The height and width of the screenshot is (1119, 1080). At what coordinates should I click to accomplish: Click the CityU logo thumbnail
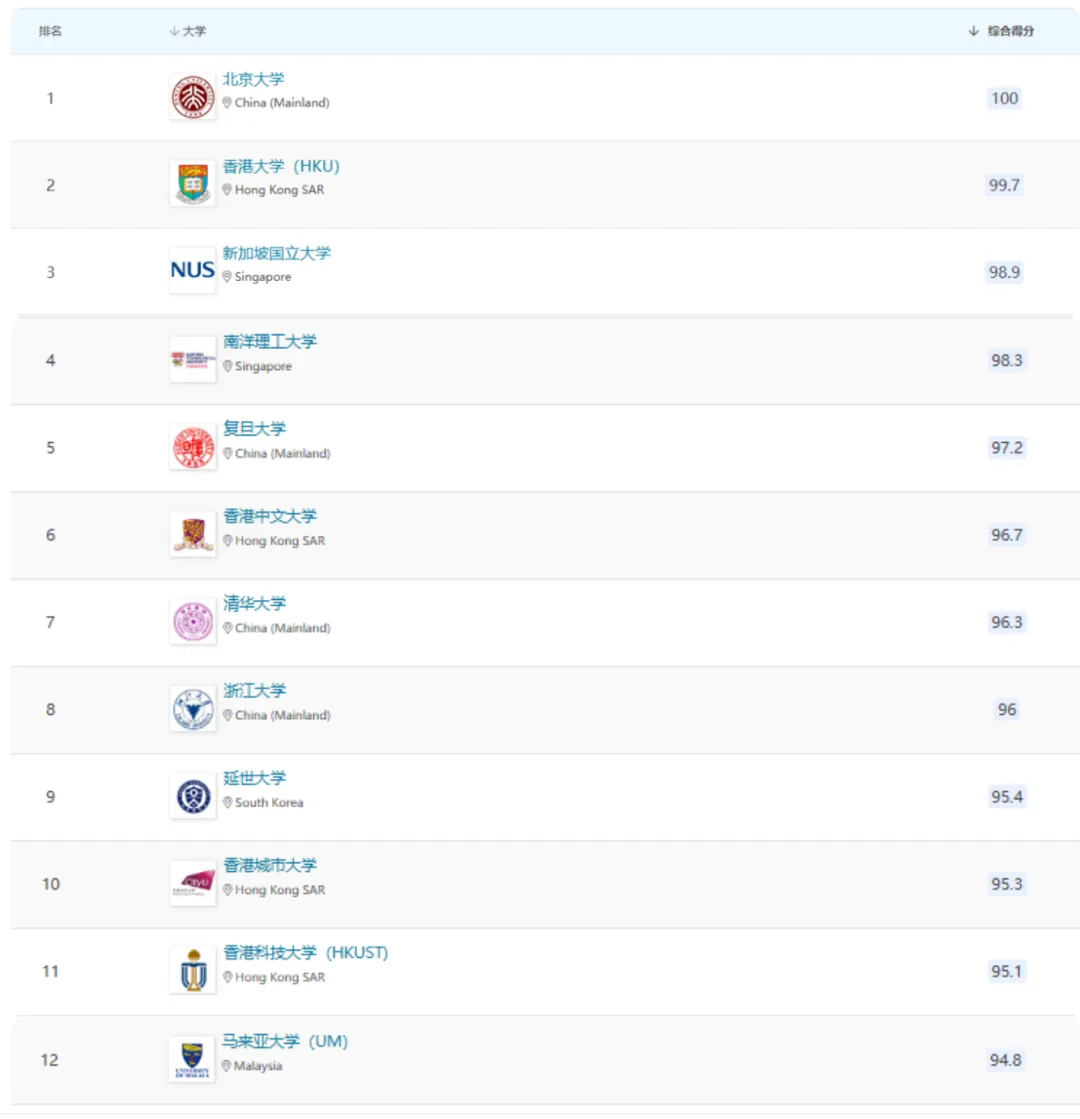193,883
